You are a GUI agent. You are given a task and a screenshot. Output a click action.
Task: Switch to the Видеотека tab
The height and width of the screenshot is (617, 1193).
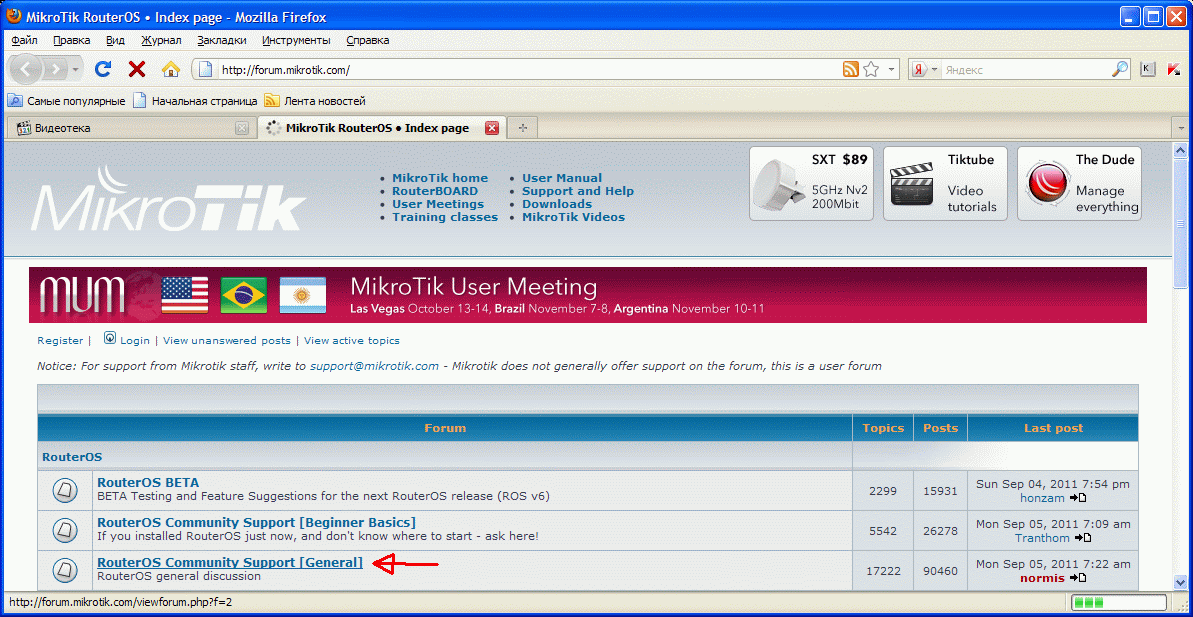[129, 128]
